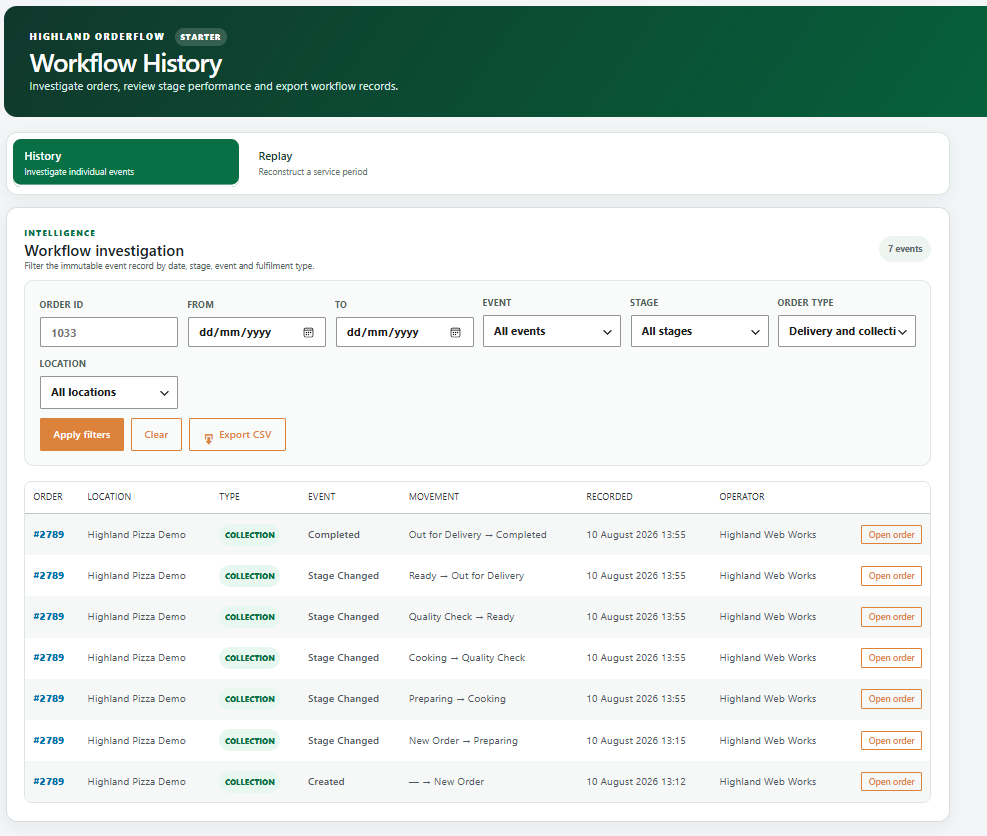Open order for the New Order → Preparing row
Image resolution: width=987 pixels, height=836 pixels.
[891, 740]
